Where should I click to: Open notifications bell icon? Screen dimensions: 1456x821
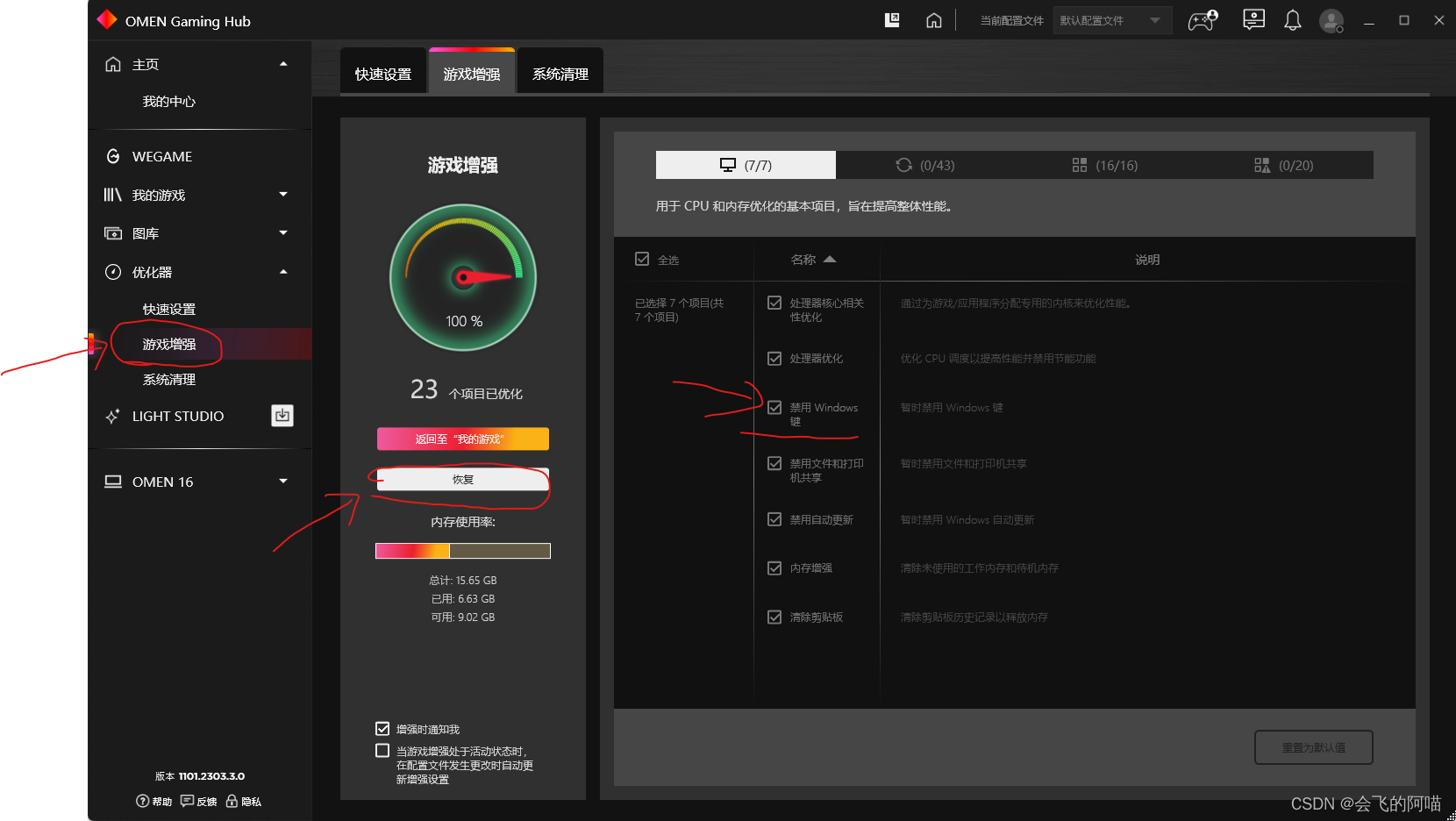[1293, 20]
